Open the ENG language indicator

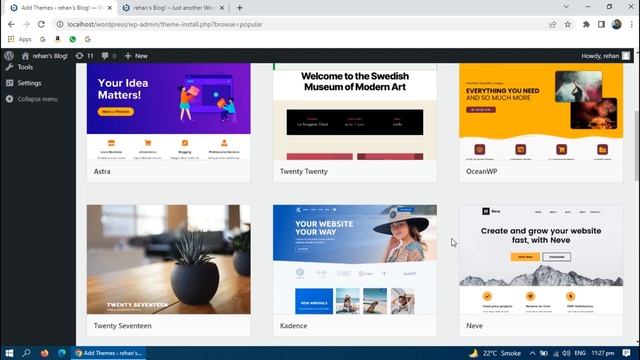point(580,353)
